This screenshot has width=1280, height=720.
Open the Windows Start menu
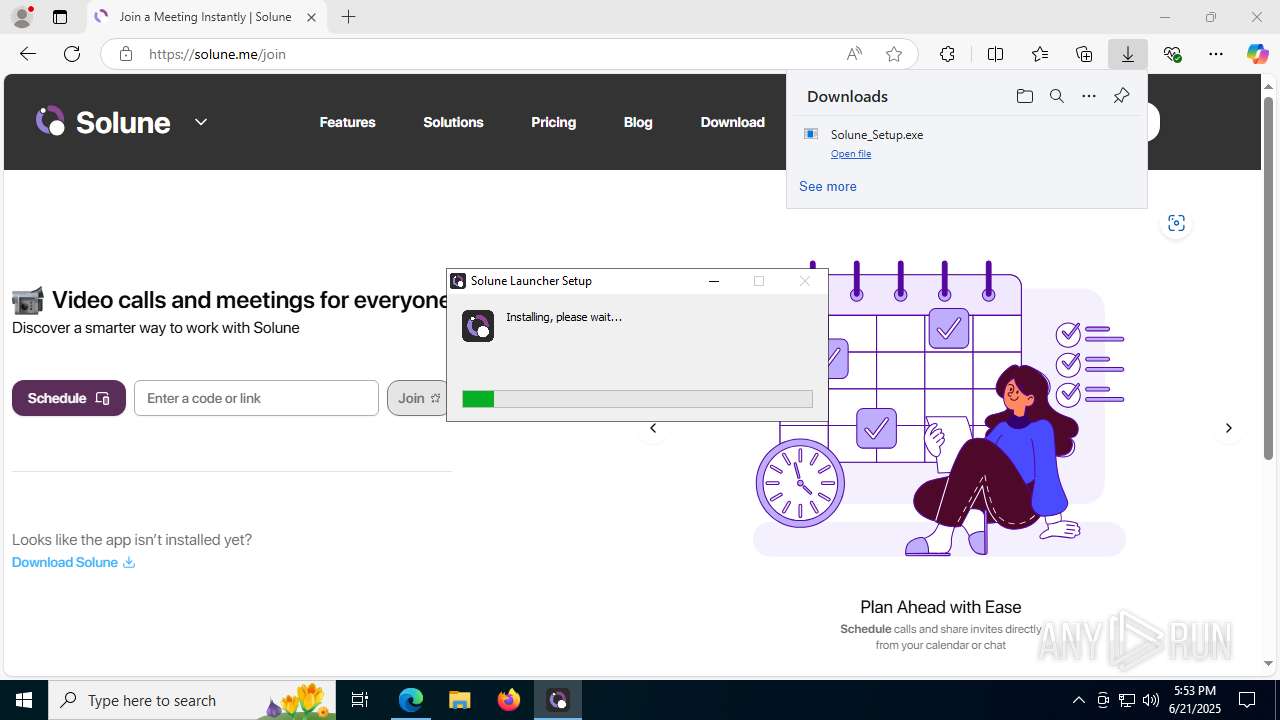24,700
